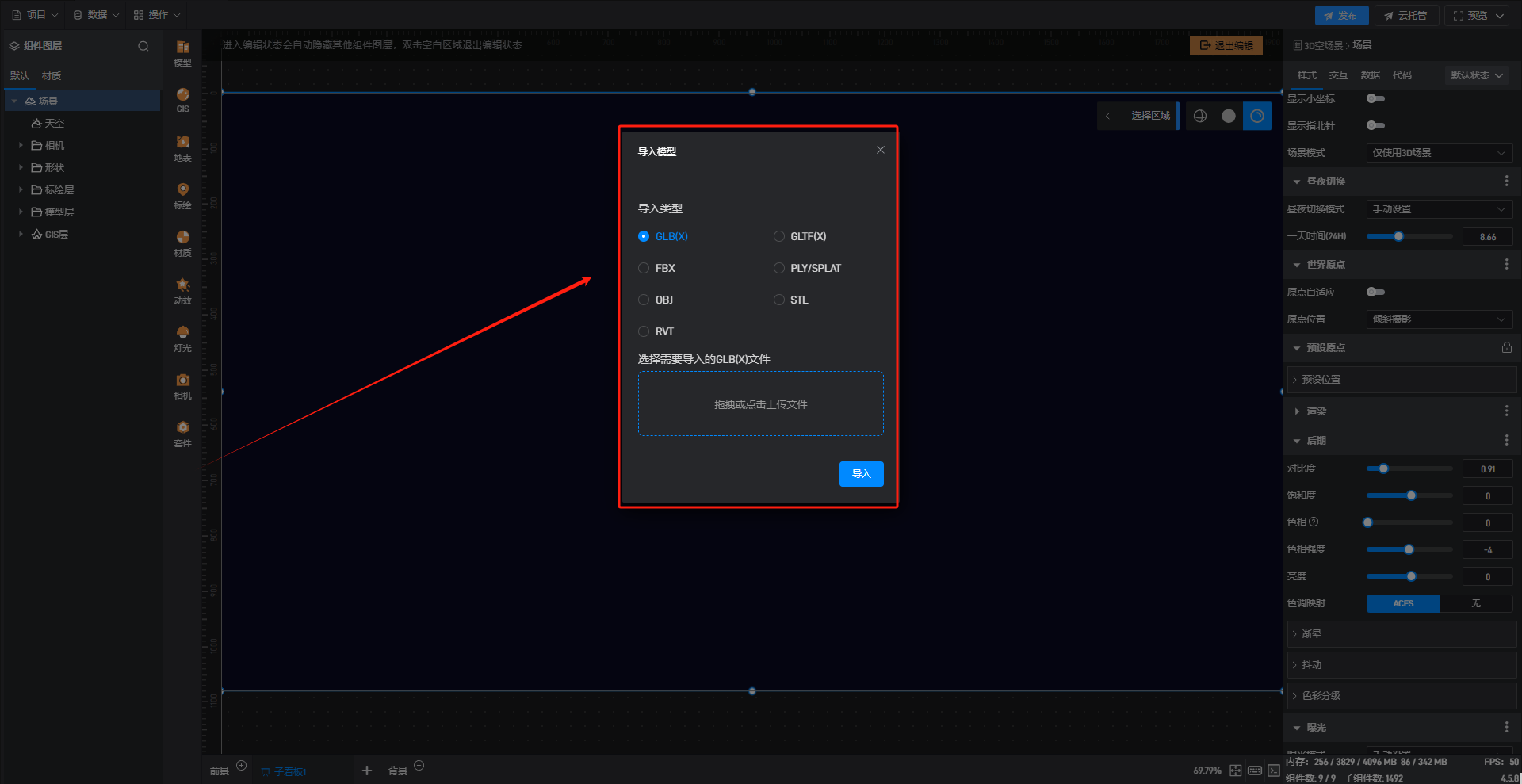The width and height of the screenshot is (1522, 784).
Task: Select the 地表 terrain tool
Action: tap(182, 148)
